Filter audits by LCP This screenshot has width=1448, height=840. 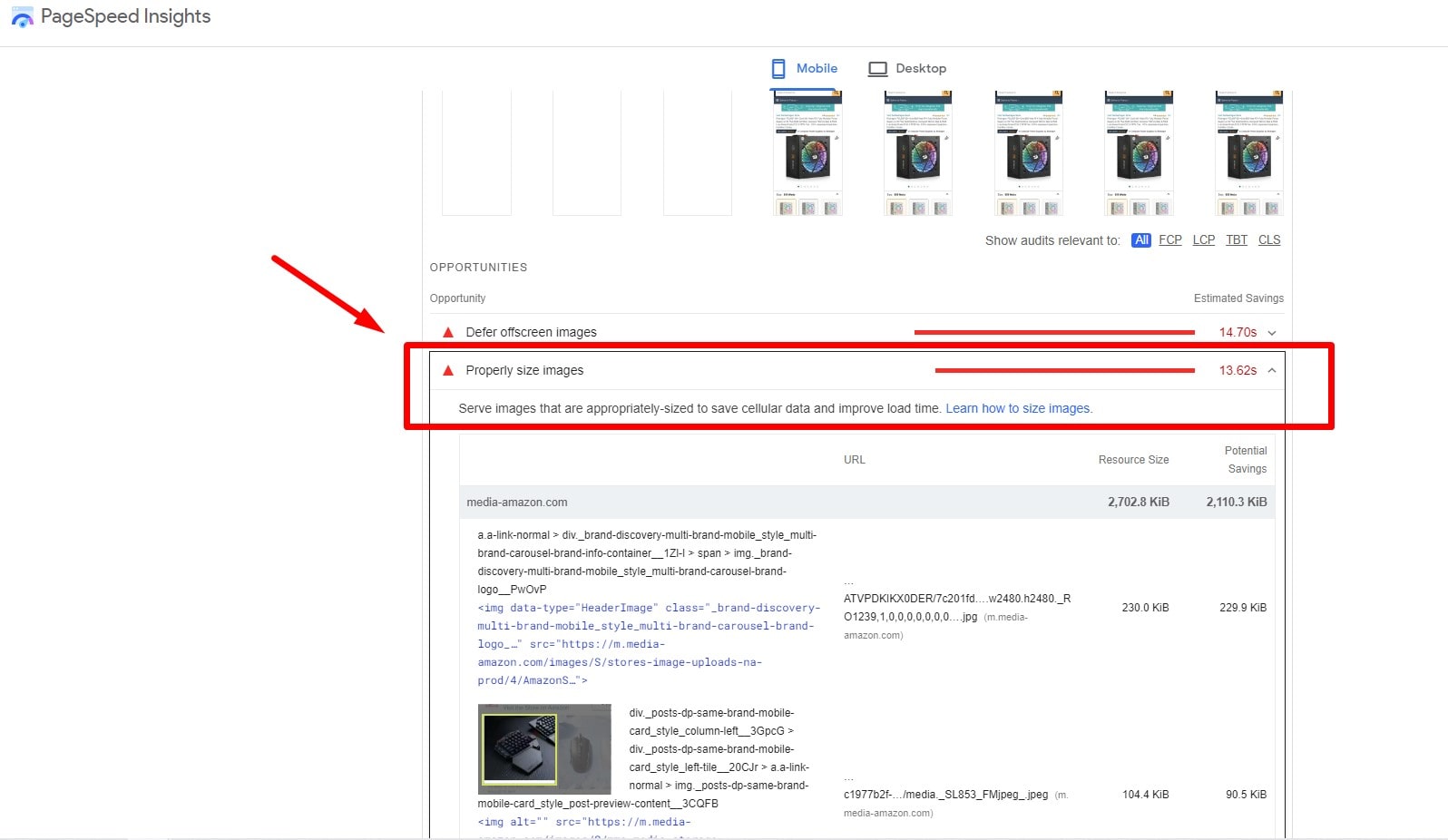tap(1203, 240)
